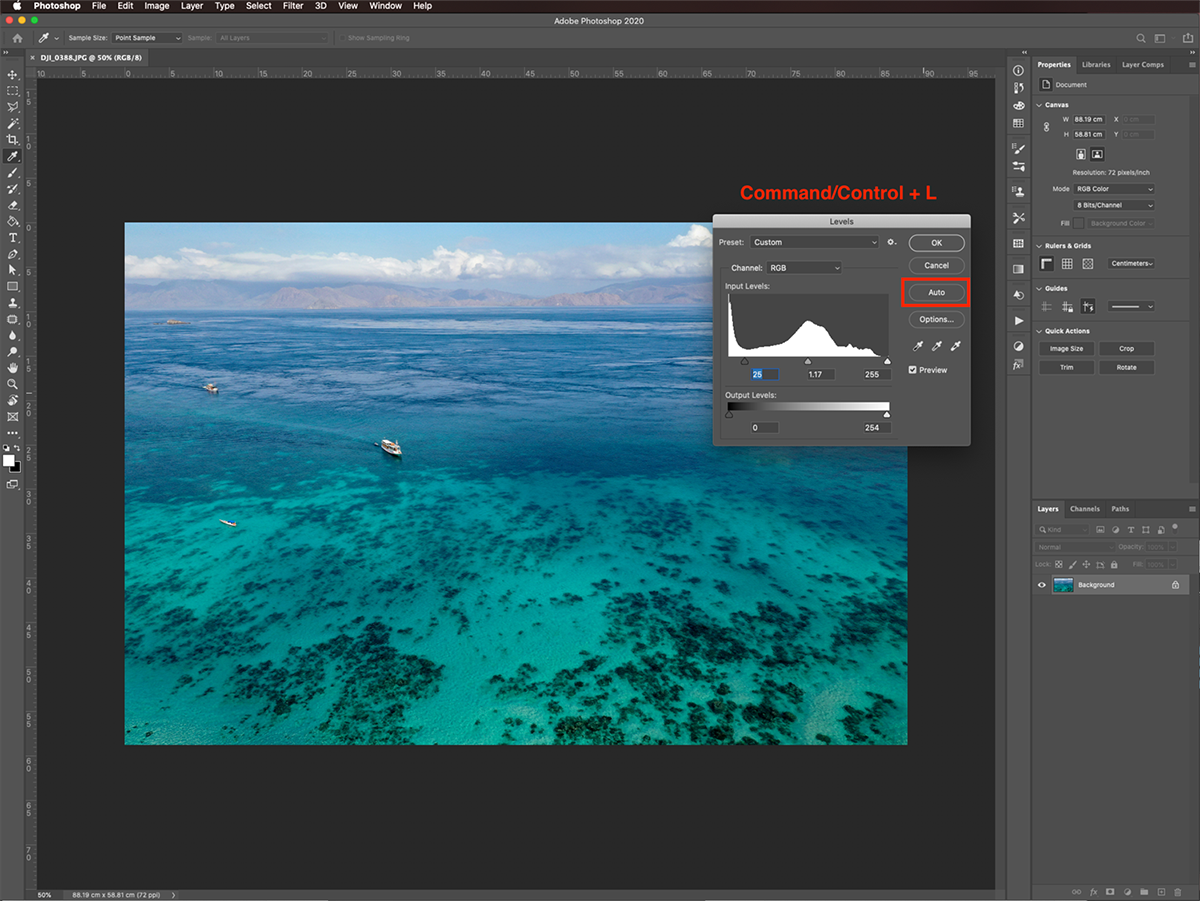Pick the Zoom tool magnifier

click(x=13, y=384)
